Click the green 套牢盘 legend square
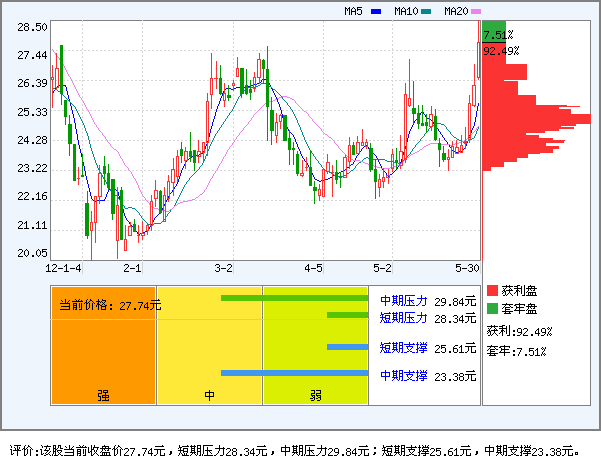Image resolution: width=601 pixels, height=456 pixels. pyautogui.click(x=492, y=307)
